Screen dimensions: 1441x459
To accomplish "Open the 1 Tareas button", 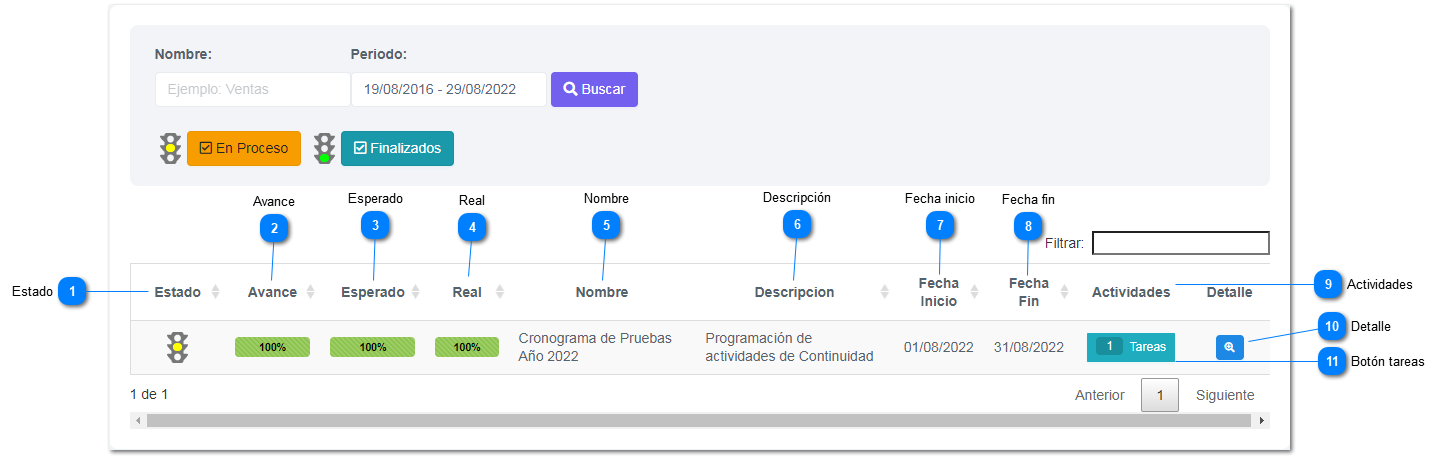I will 1131,347.
